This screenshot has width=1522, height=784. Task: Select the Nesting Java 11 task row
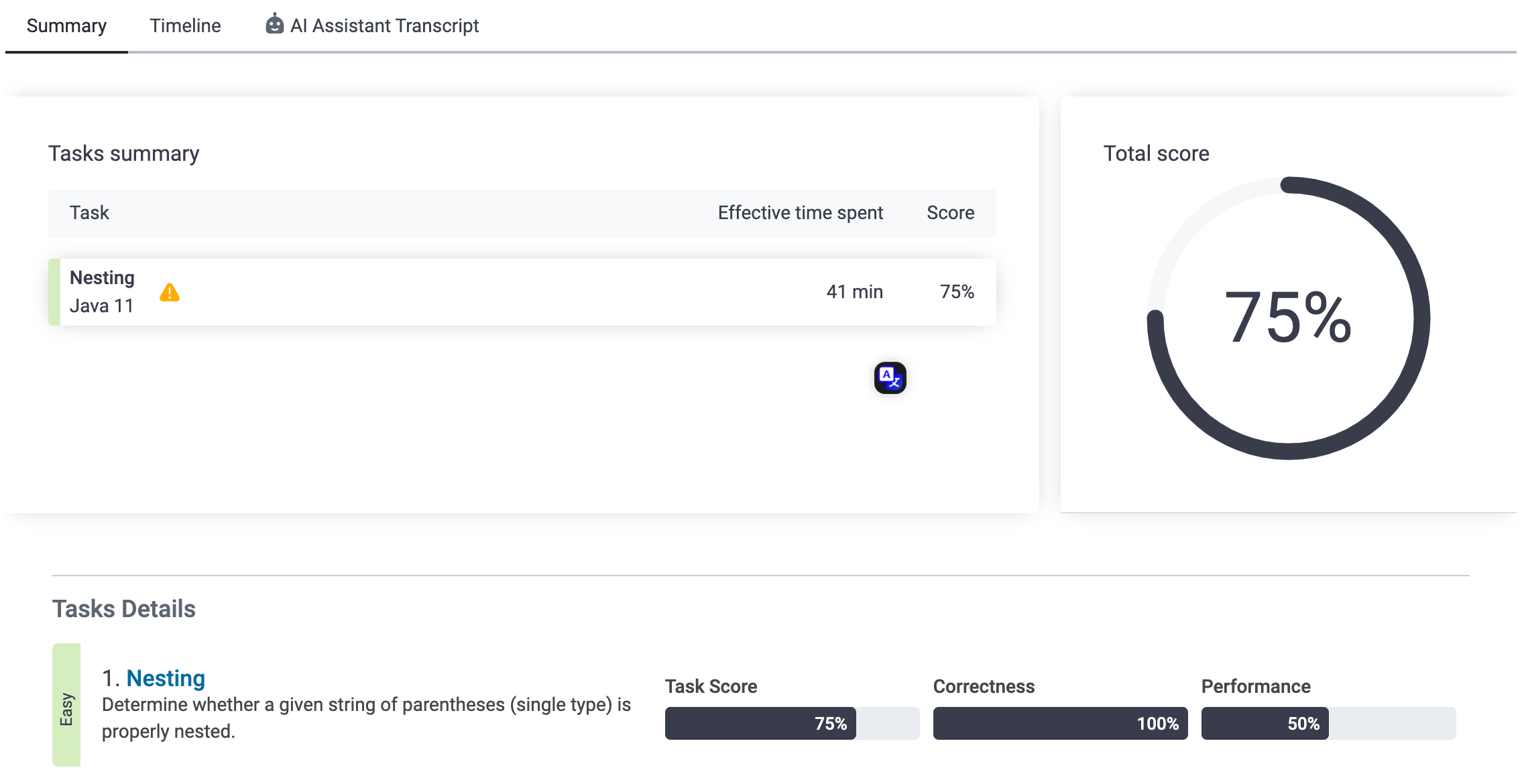469,292
